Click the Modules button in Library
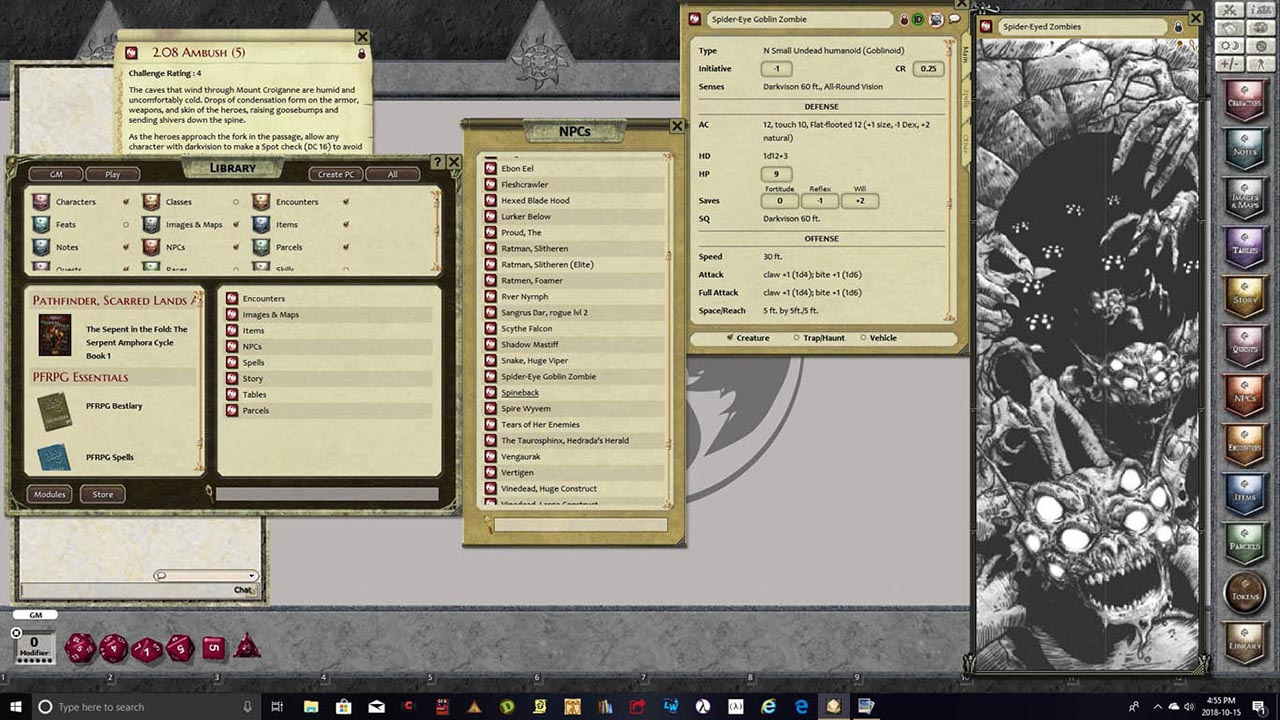Viewport: 1280px width, 720px height. [50, 494]
